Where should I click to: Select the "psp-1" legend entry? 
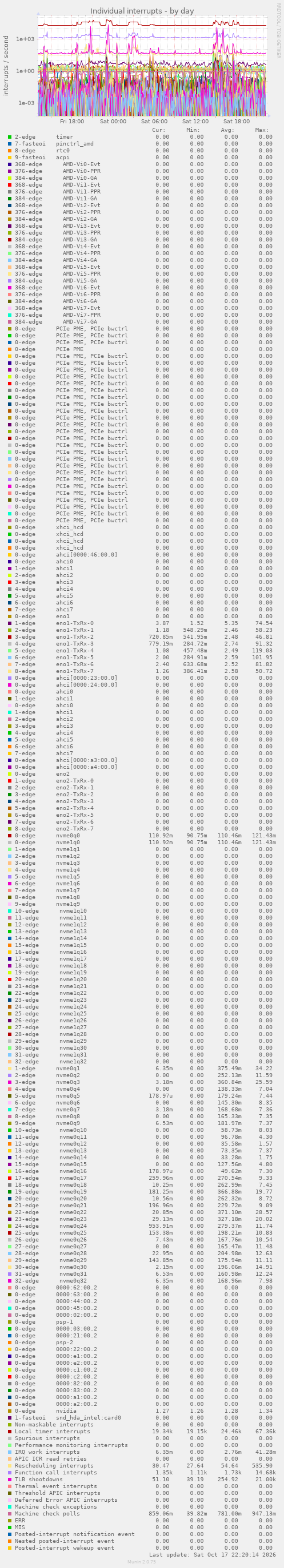pos(65,1321)
